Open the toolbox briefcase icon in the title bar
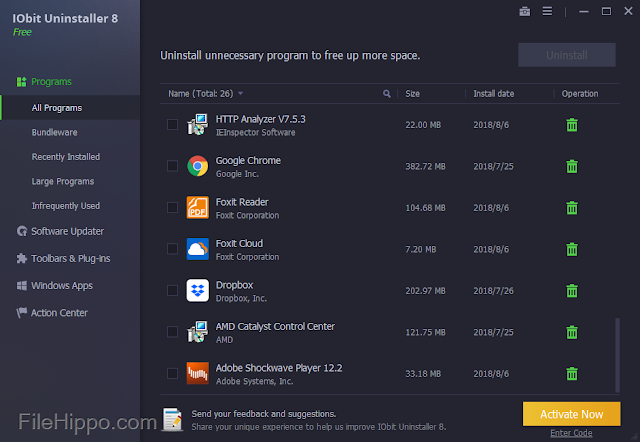The width and height of the screenshot is (640, 442). click(524, 11)
